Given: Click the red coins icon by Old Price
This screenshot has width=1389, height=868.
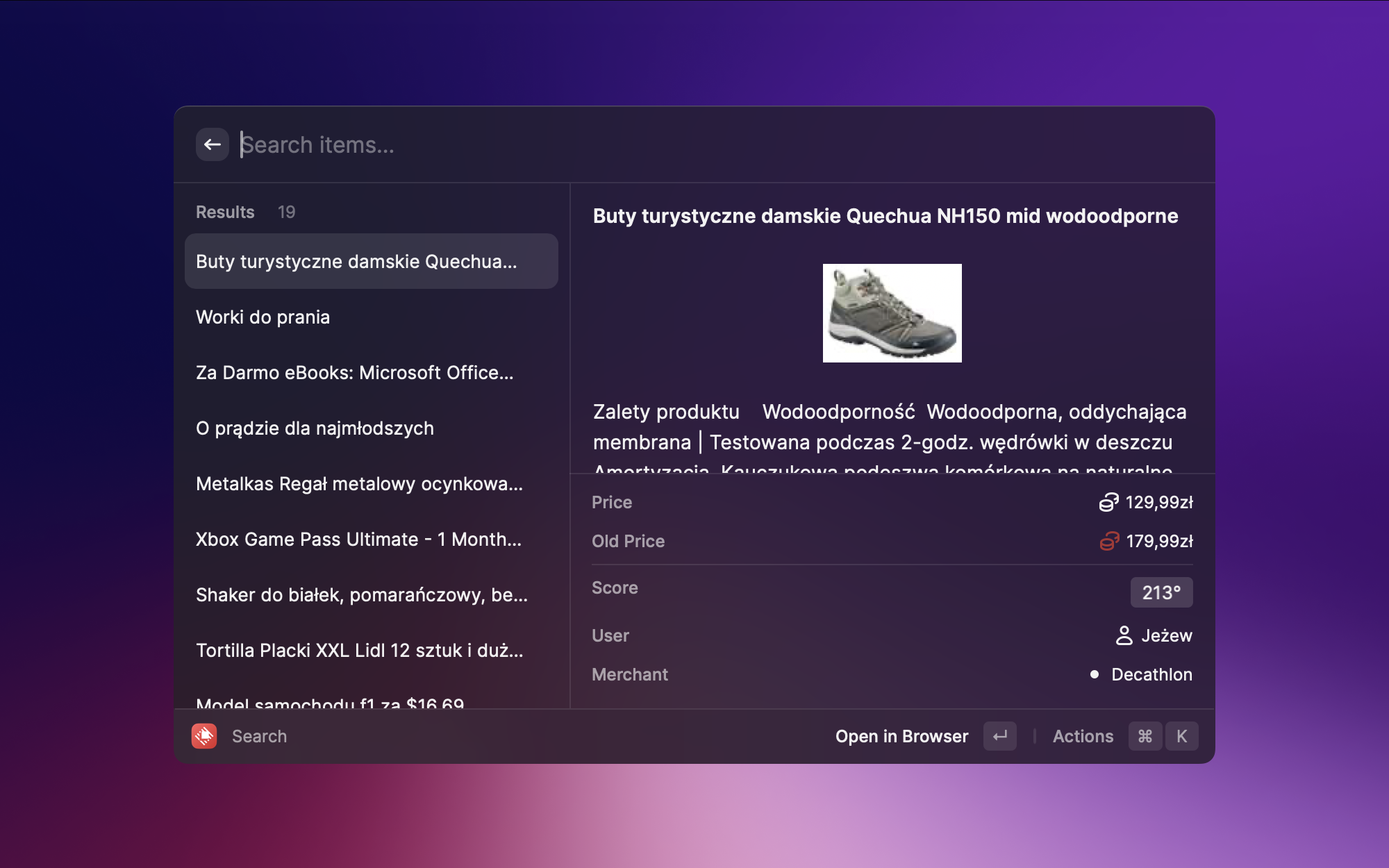Looking at the screenshot, I should 1109,541.
